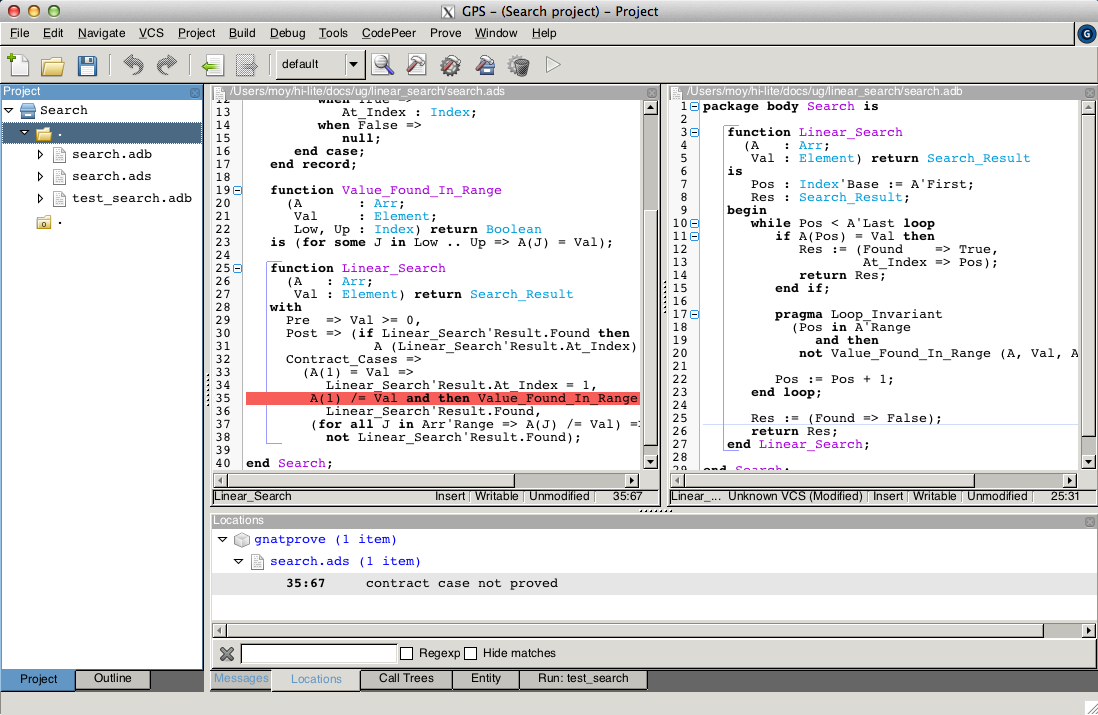Click up arrow of search.adb vertical scrollbar
1098x715 pixels.
point(1088,107)
